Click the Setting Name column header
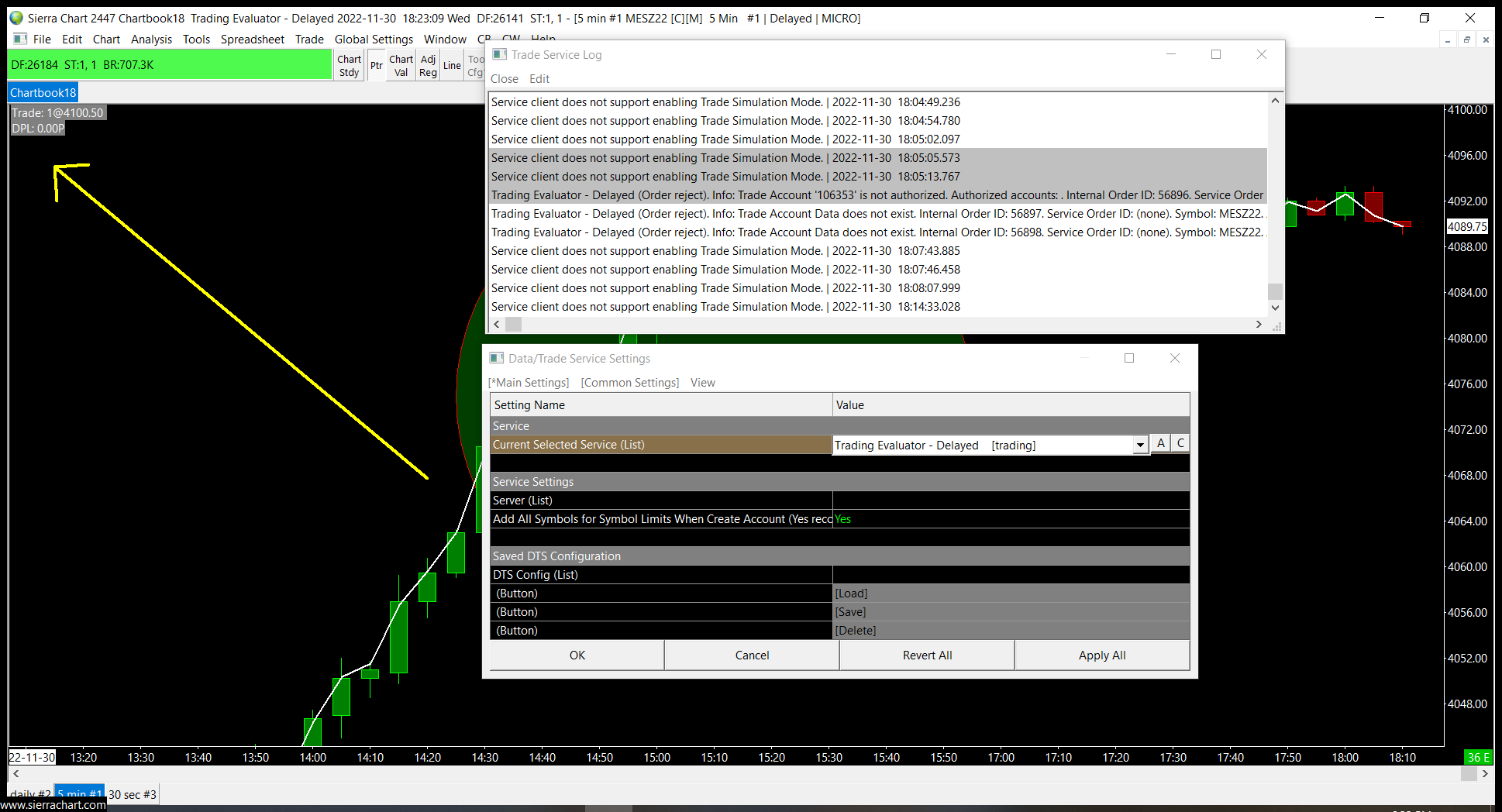1502x812 pixels. 661,405
